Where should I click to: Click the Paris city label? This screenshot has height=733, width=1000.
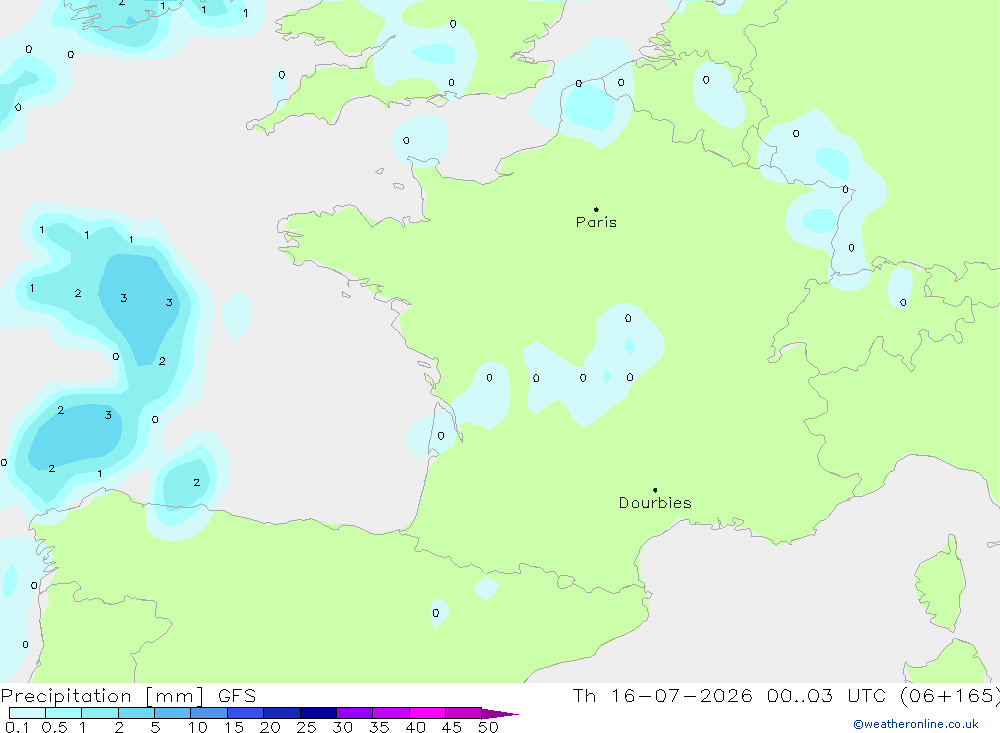pos(596,222)
